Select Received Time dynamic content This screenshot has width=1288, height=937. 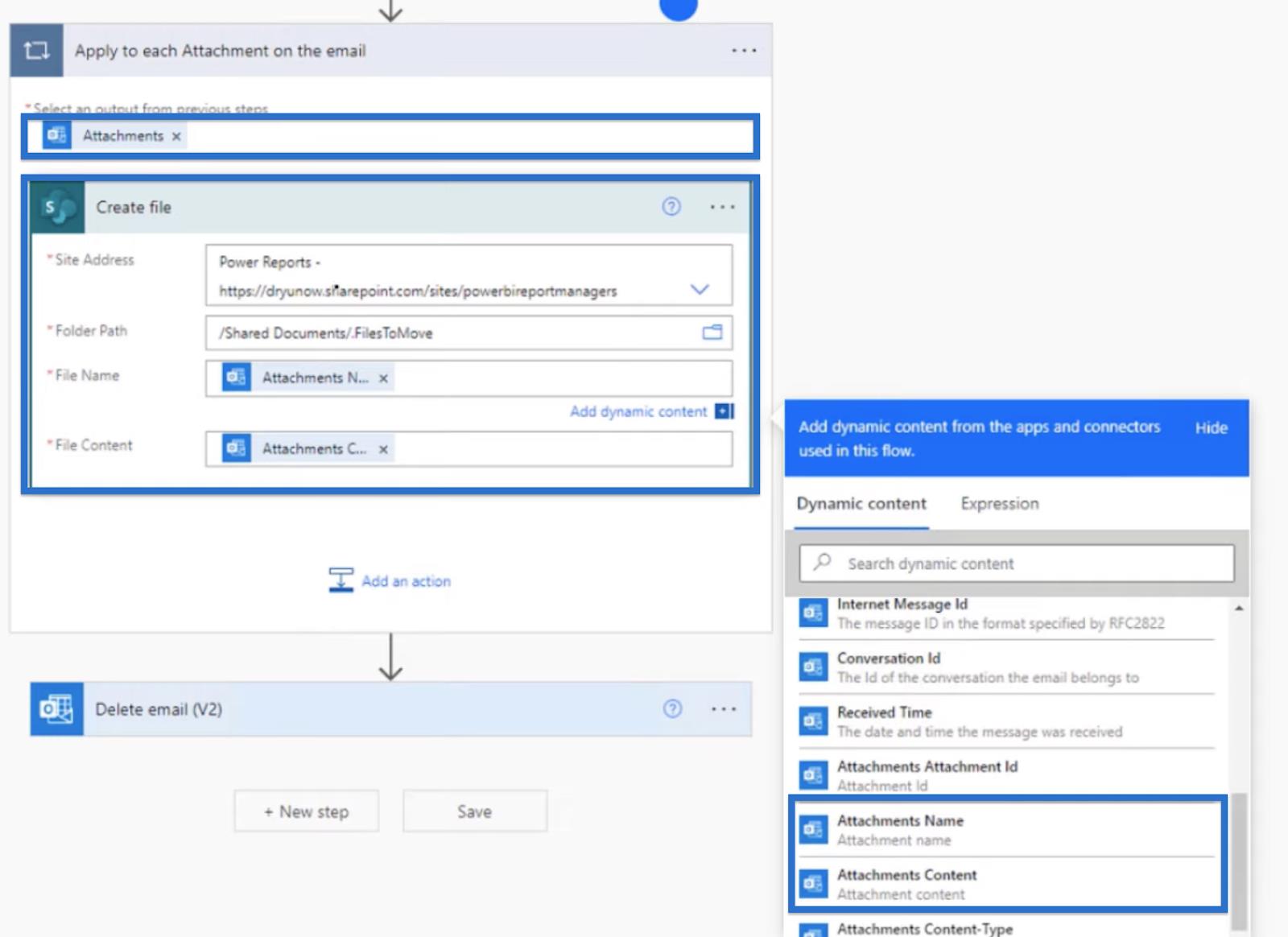(x=1006, y=721)
